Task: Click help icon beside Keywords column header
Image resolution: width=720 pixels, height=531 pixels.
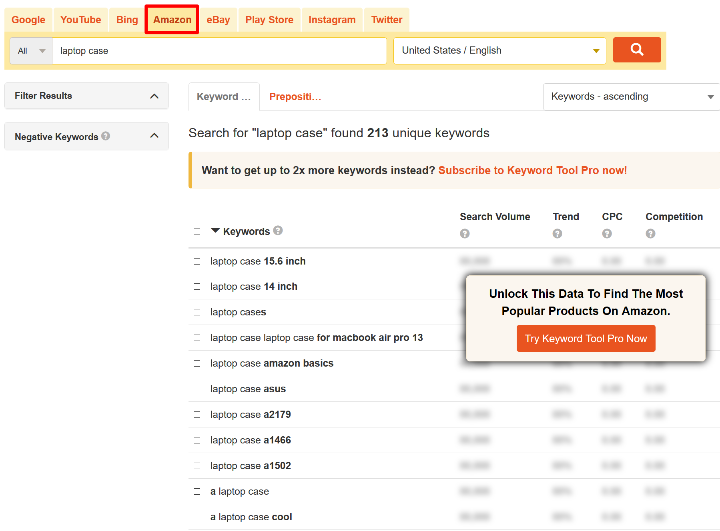Action: (x=278, y=231)
